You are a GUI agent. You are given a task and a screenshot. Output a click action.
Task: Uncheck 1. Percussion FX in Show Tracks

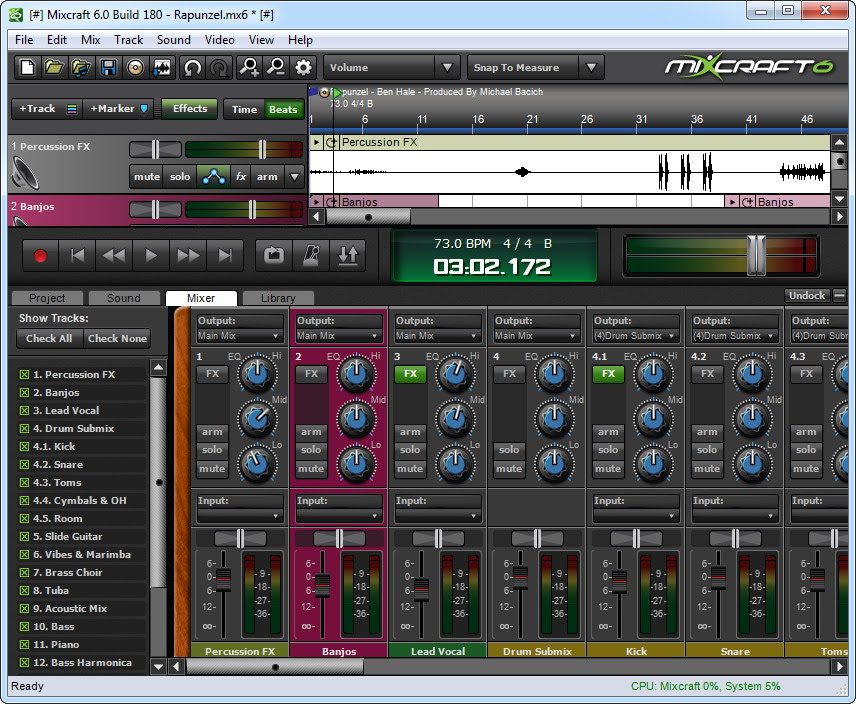24,374
